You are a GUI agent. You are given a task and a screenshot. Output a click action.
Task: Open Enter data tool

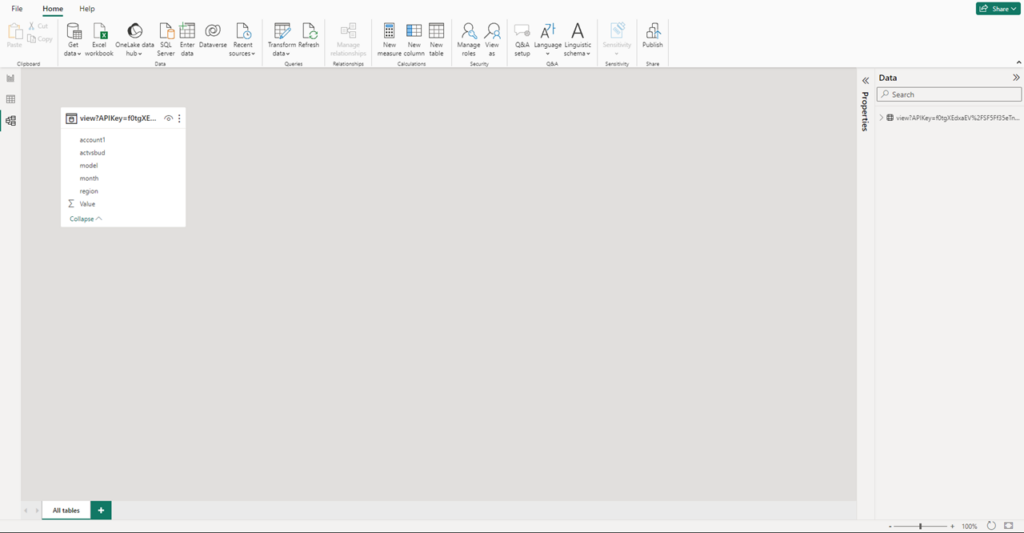pyautogui.click(x=187, y=40)
